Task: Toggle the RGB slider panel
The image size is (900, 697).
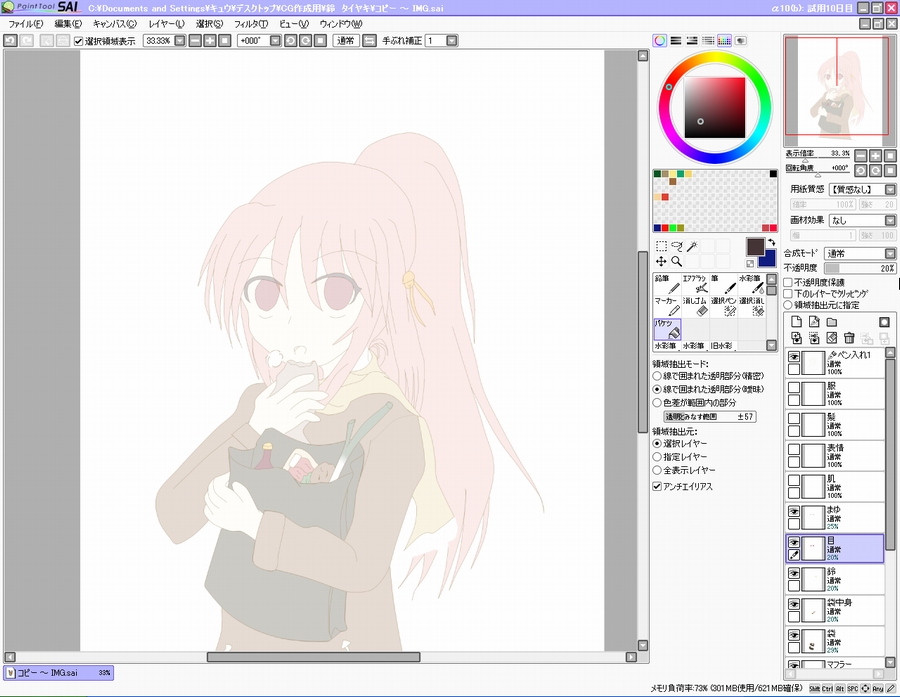Action: pyautogui.click(x=676, y=40)
